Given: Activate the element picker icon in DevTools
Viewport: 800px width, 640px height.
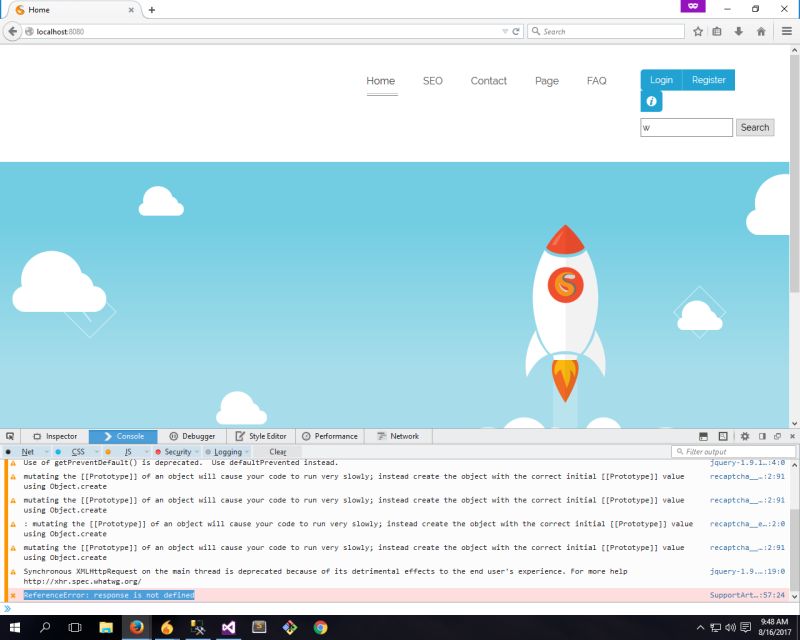Looking at the screenshot, I should click(x=10, y=436).
